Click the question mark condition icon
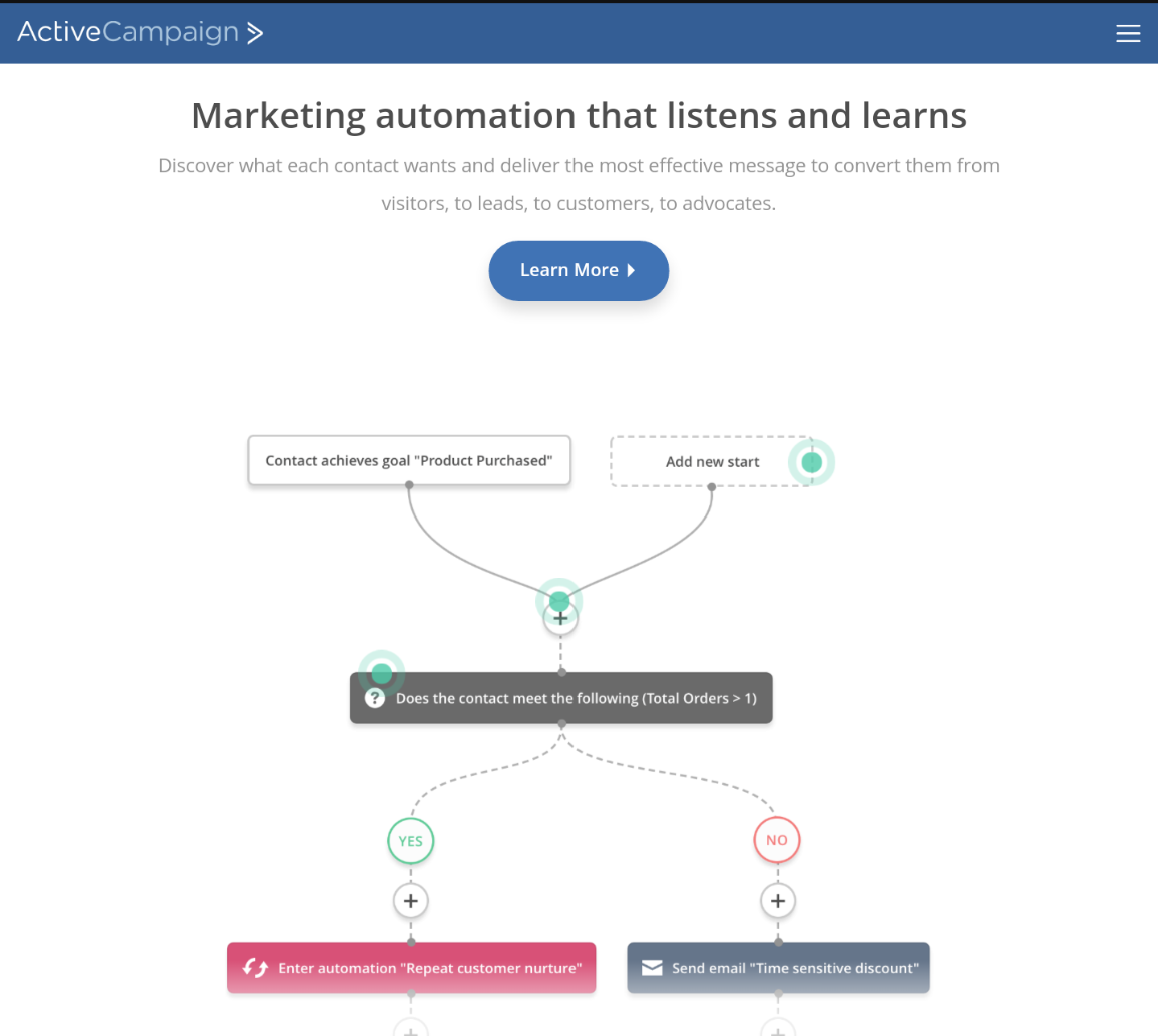The image size is (1158, 1036). point(375,698)
